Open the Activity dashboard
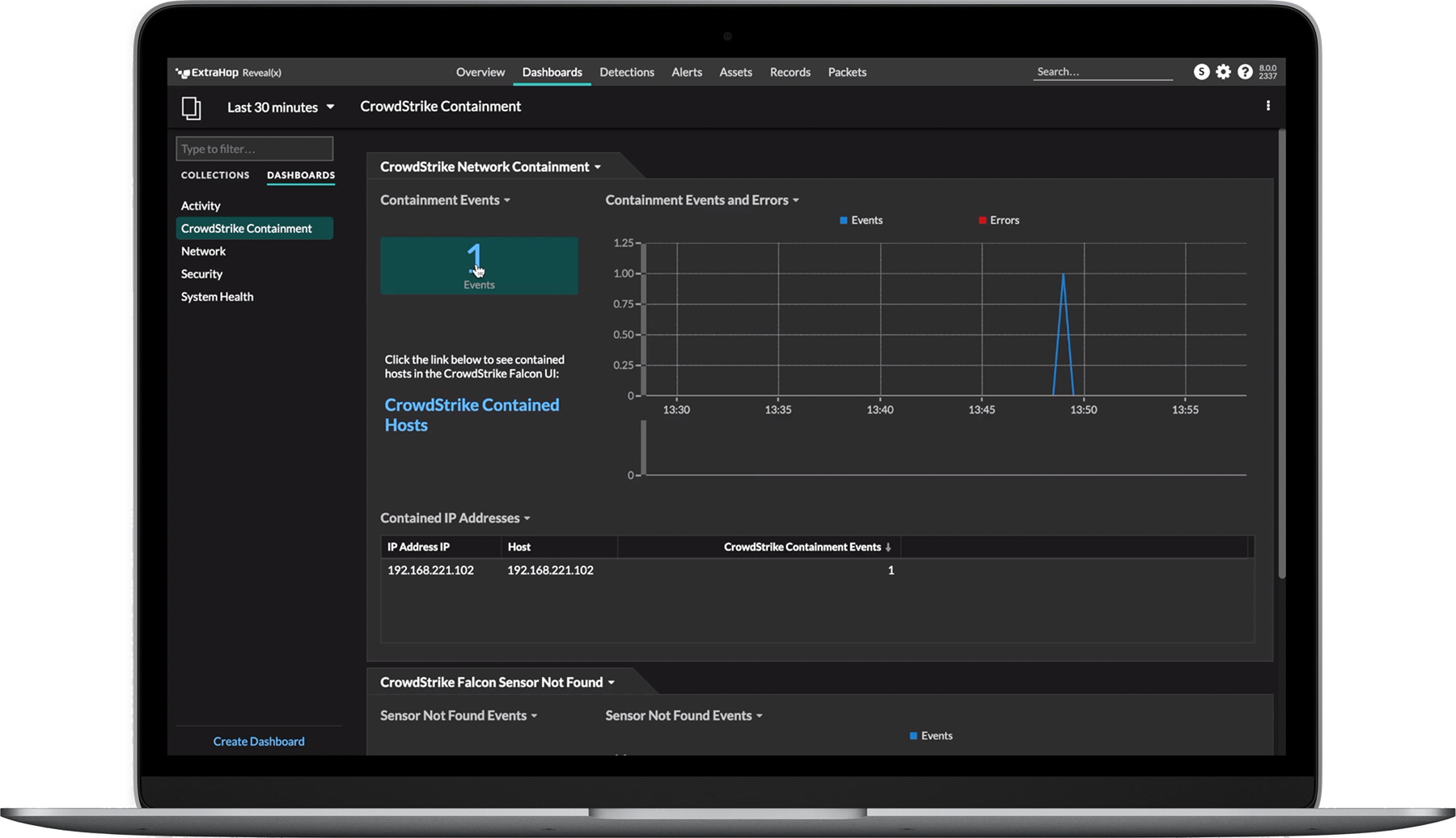 [x=201, y=205]
